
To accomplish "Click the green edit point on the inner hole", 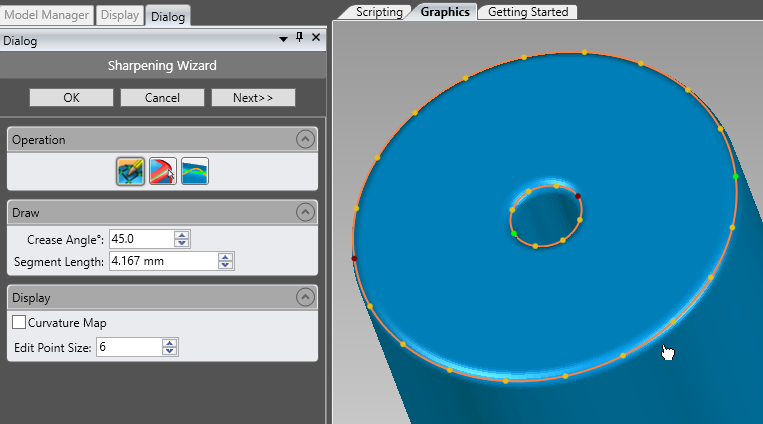I will 514,234.
